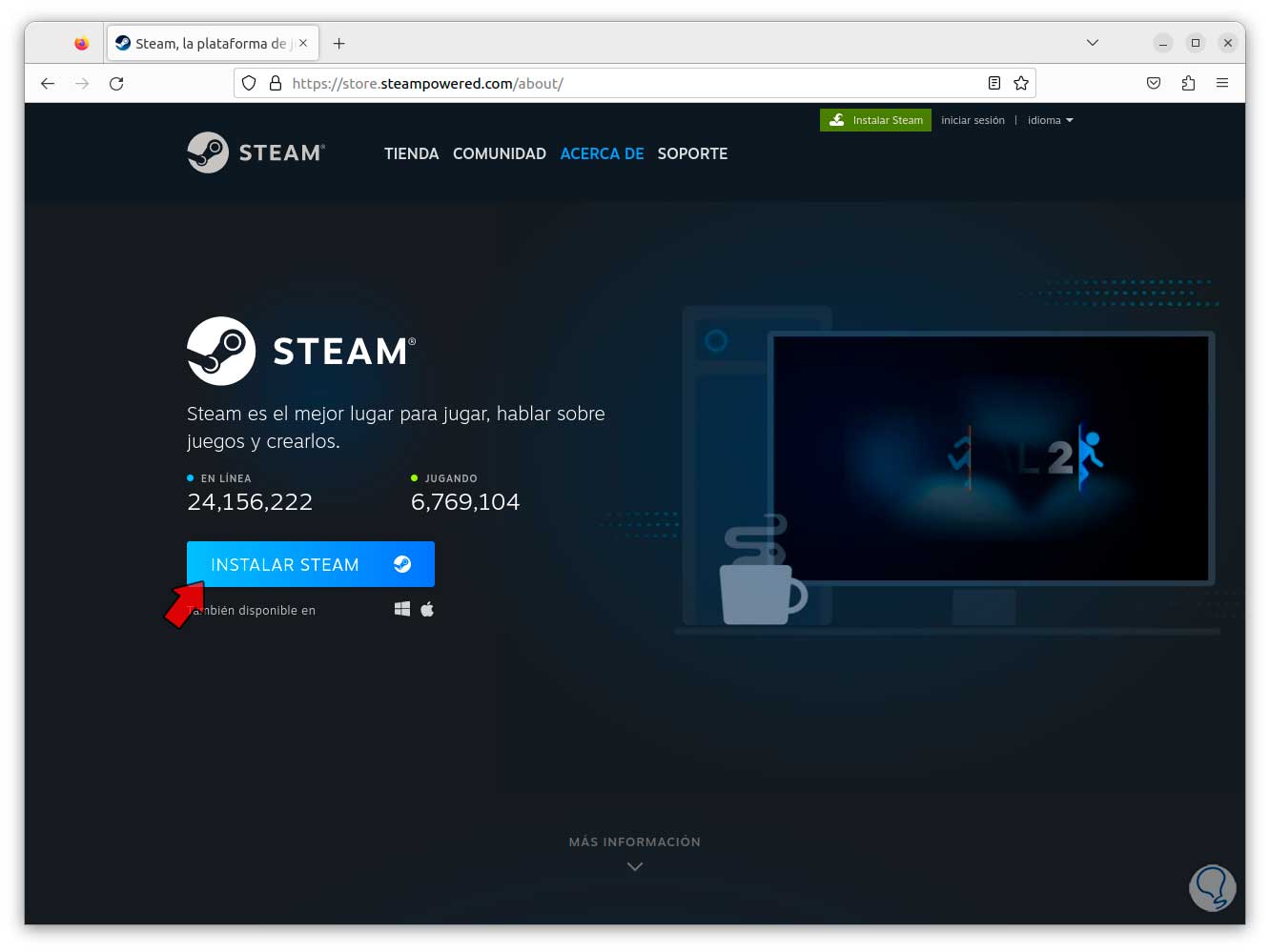Click the Steam logo in the header
Image resolution: width=1270 pixels, height=952 pixels.
point(256,152)
